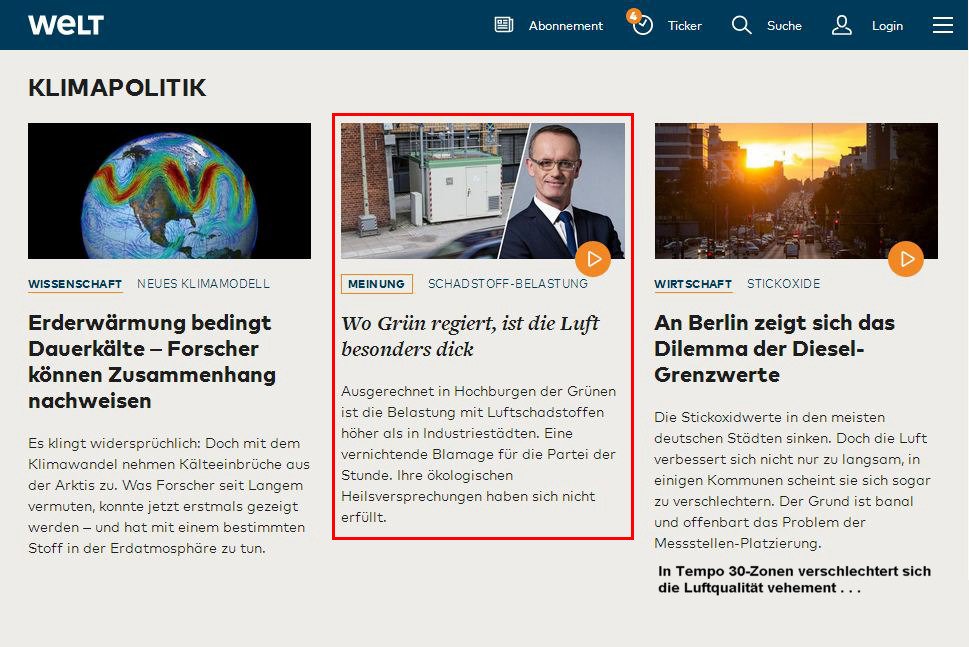Open the Suche menu item

[x=784, y=25]
